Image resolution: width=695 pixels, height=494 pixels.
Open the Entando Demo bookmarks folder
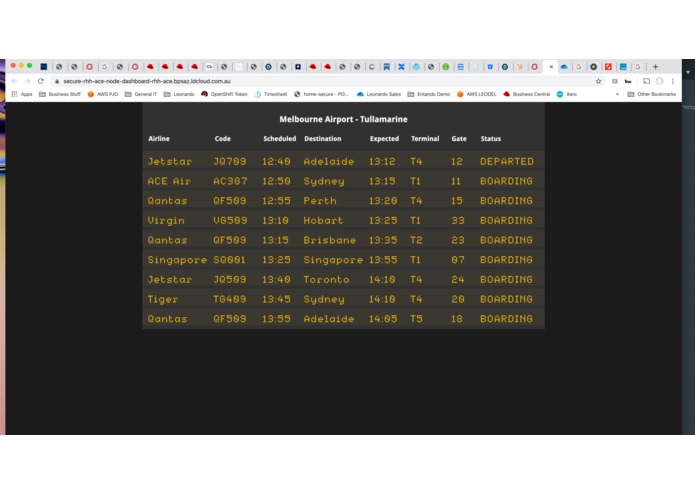[429, 94]
